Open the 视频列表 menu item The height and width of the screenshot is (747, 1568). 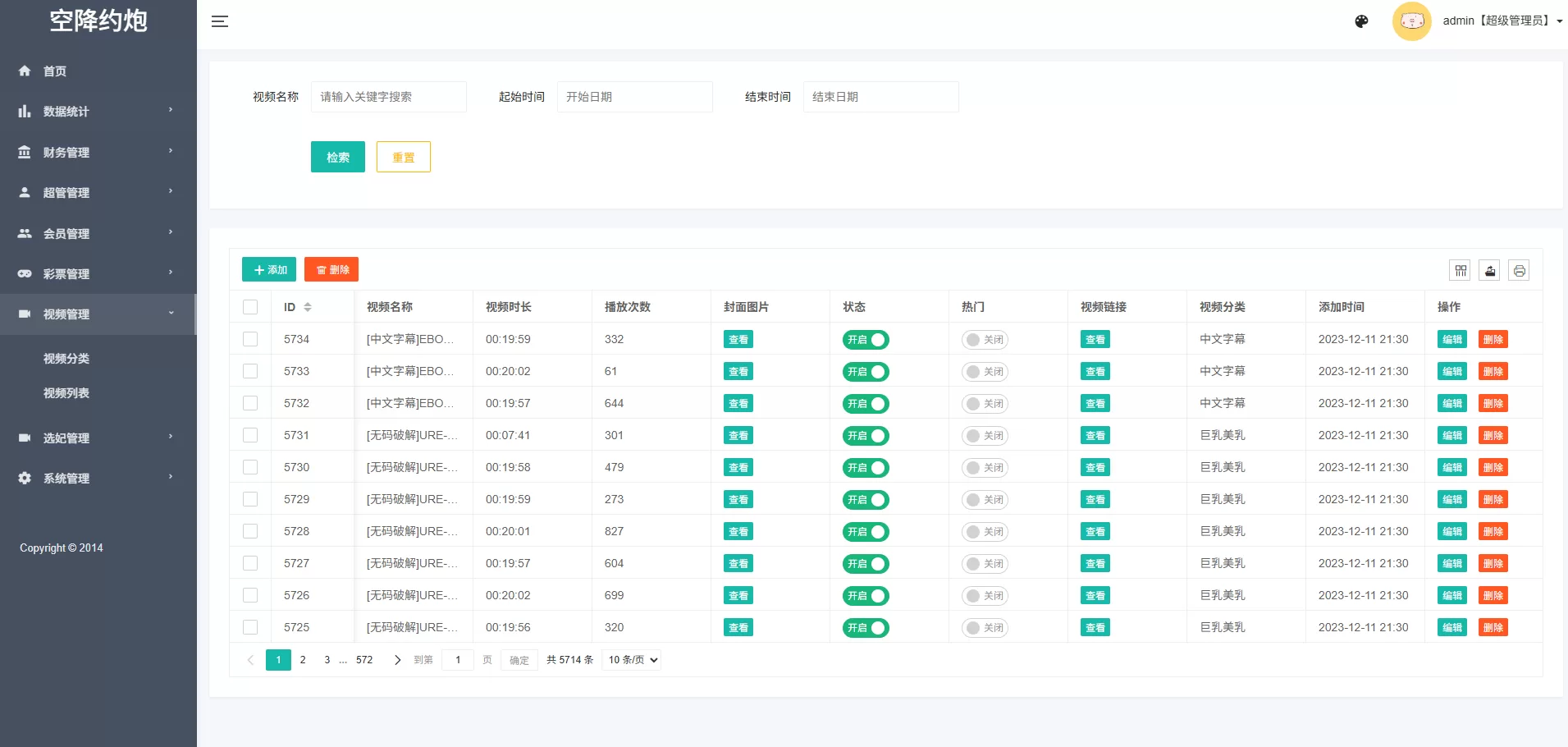point(66,392)
